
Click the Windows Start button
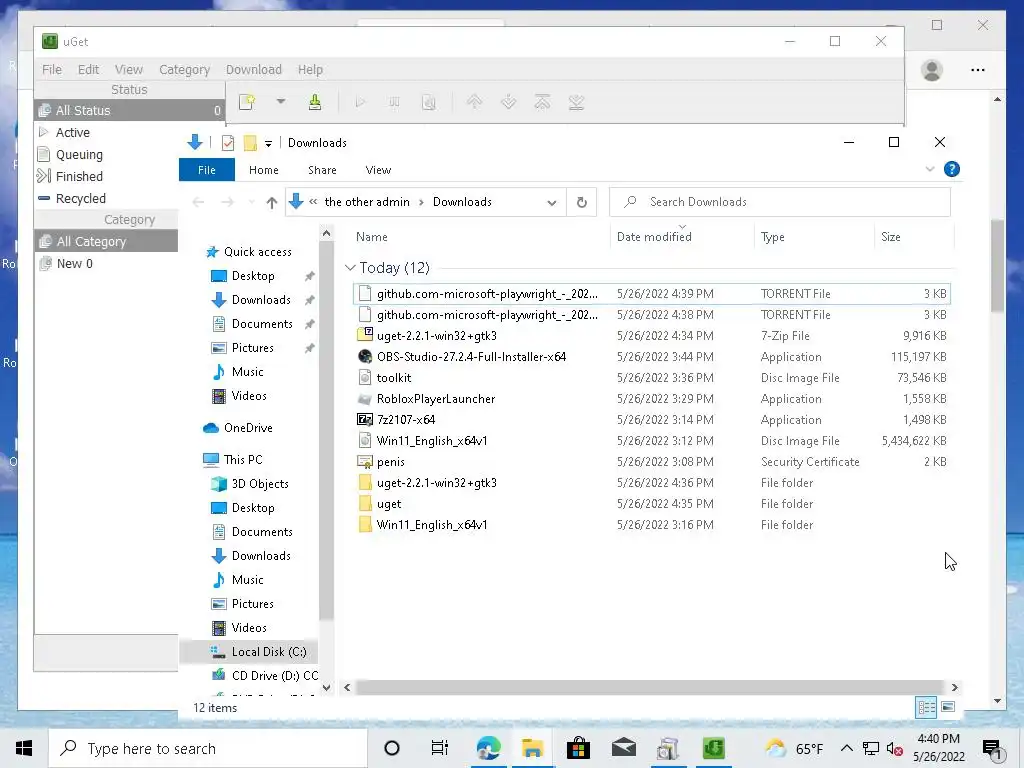[x=24, y=748]
